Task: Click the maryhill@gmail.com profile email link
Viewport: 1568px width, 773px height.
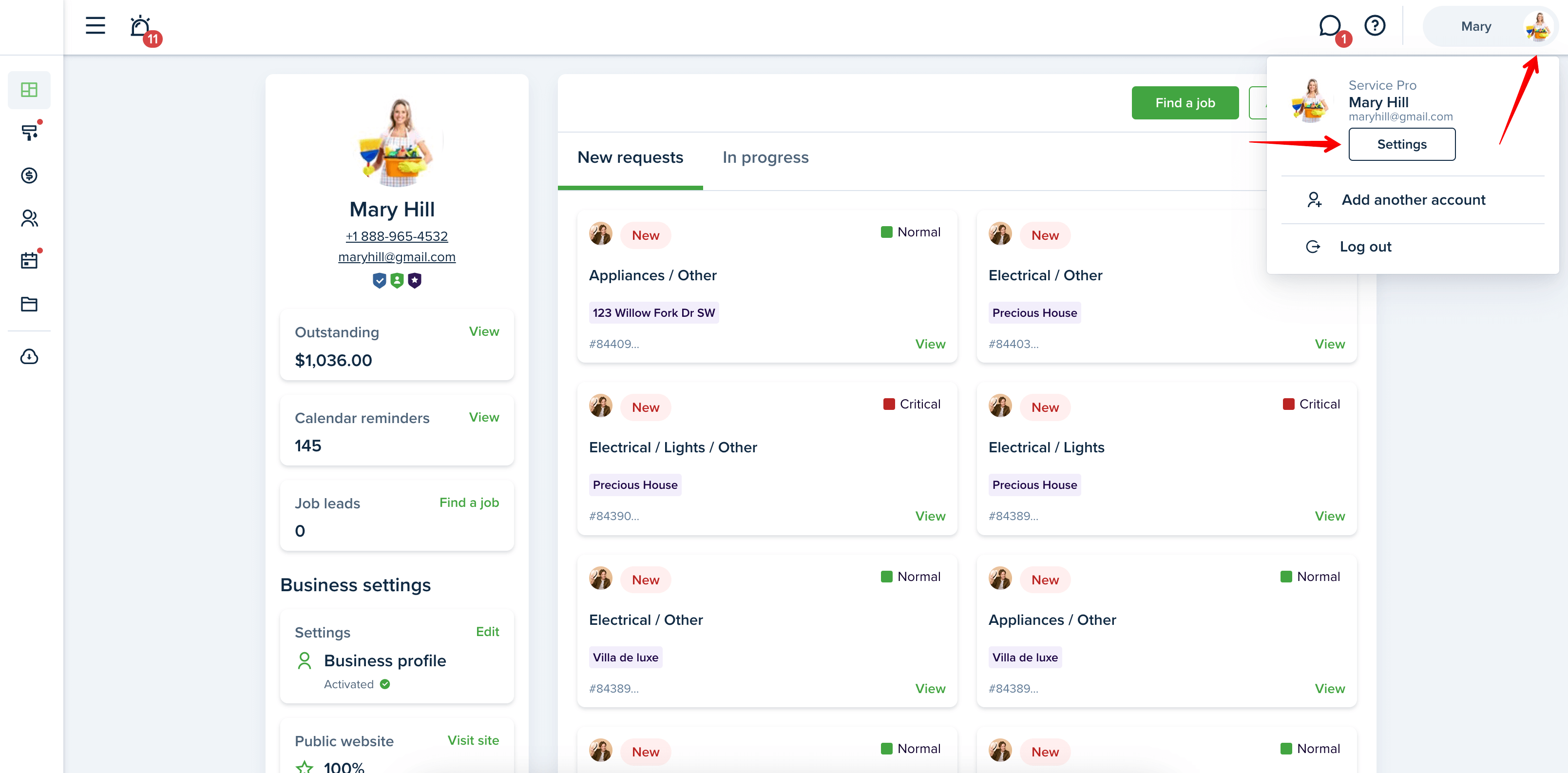Action: click(x=396, y=257)
